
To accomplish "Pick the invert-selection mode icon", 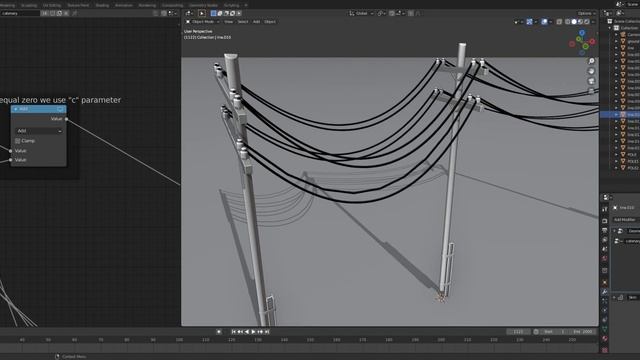I will 233,13.
